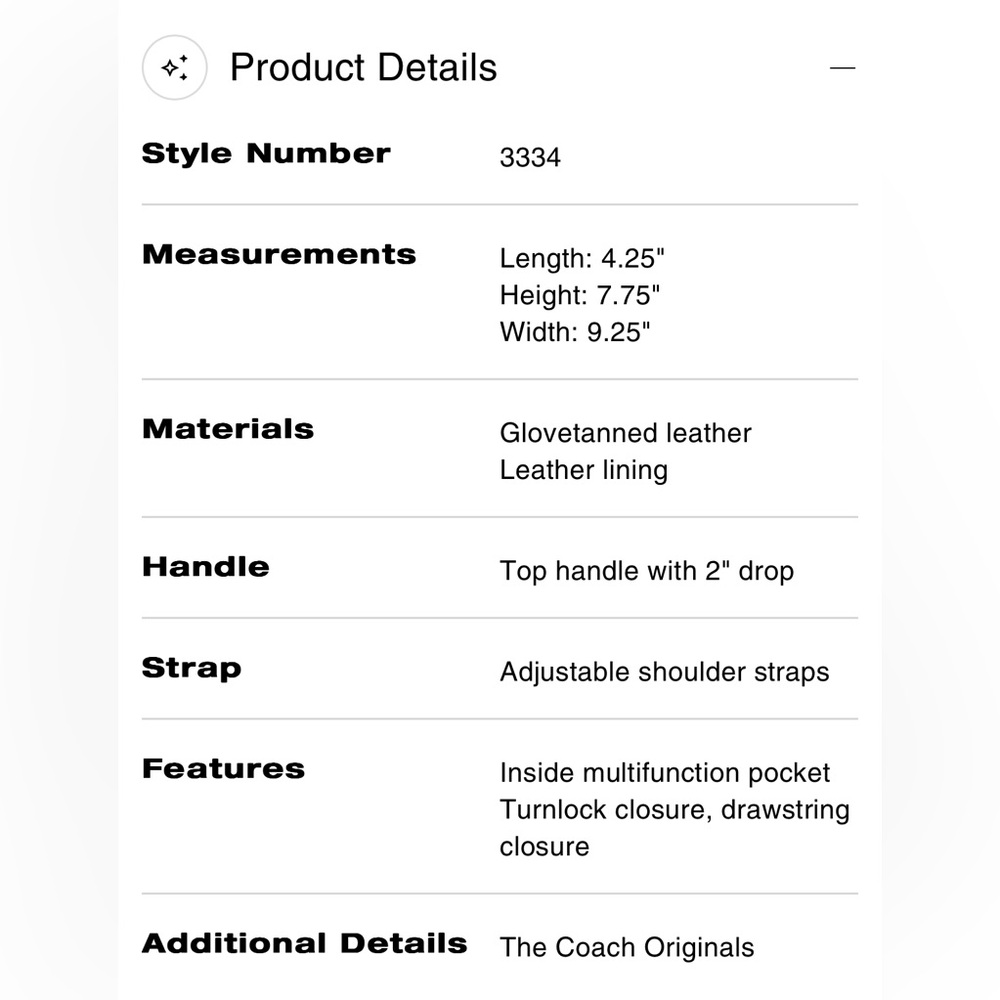
Task: Click the Top handle with 2" drop text
Action: (x=646, y=571)
